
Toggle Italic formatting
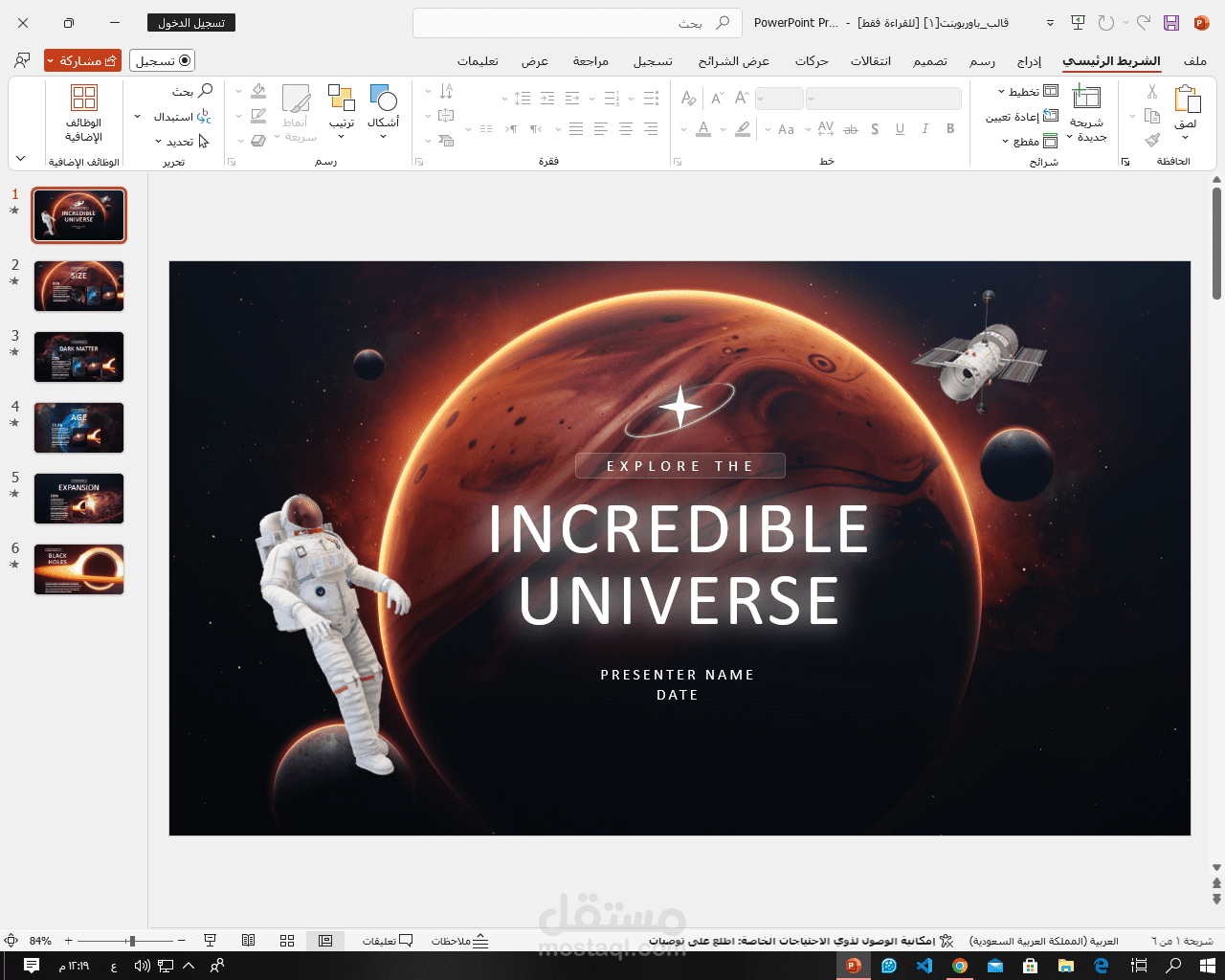[925, 129]
